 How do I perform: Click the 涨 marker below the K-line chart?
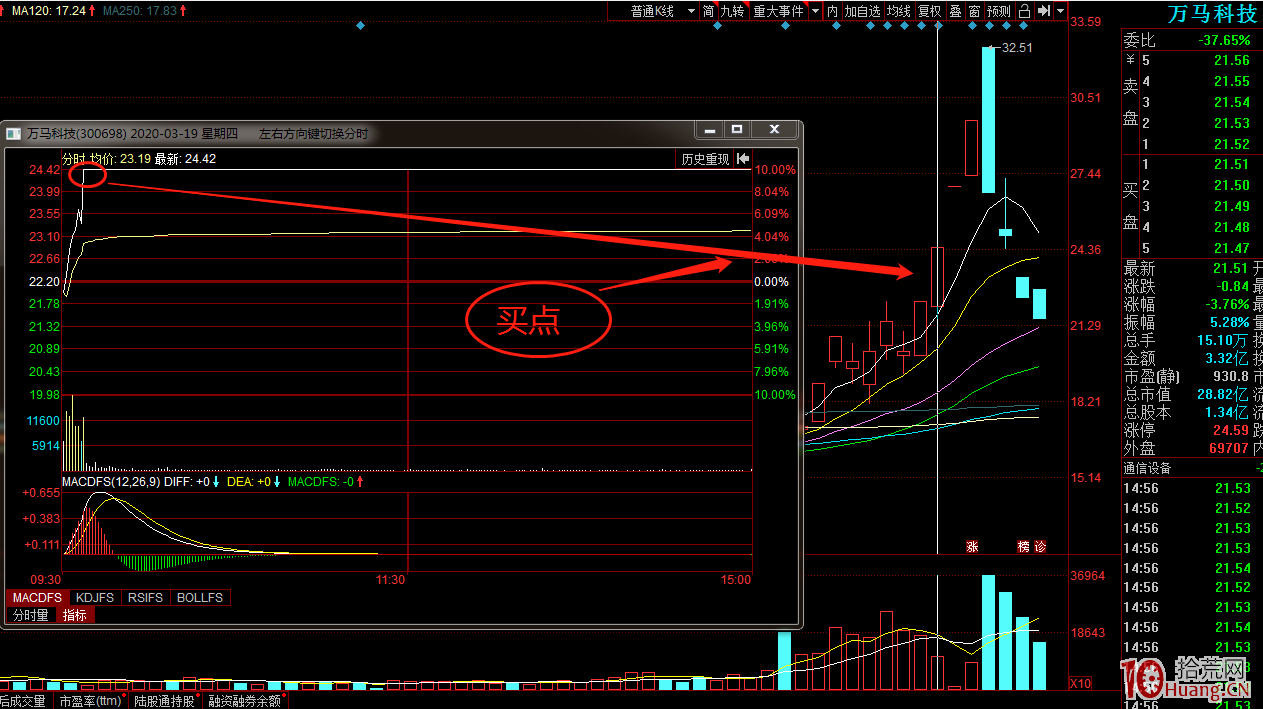971,547
